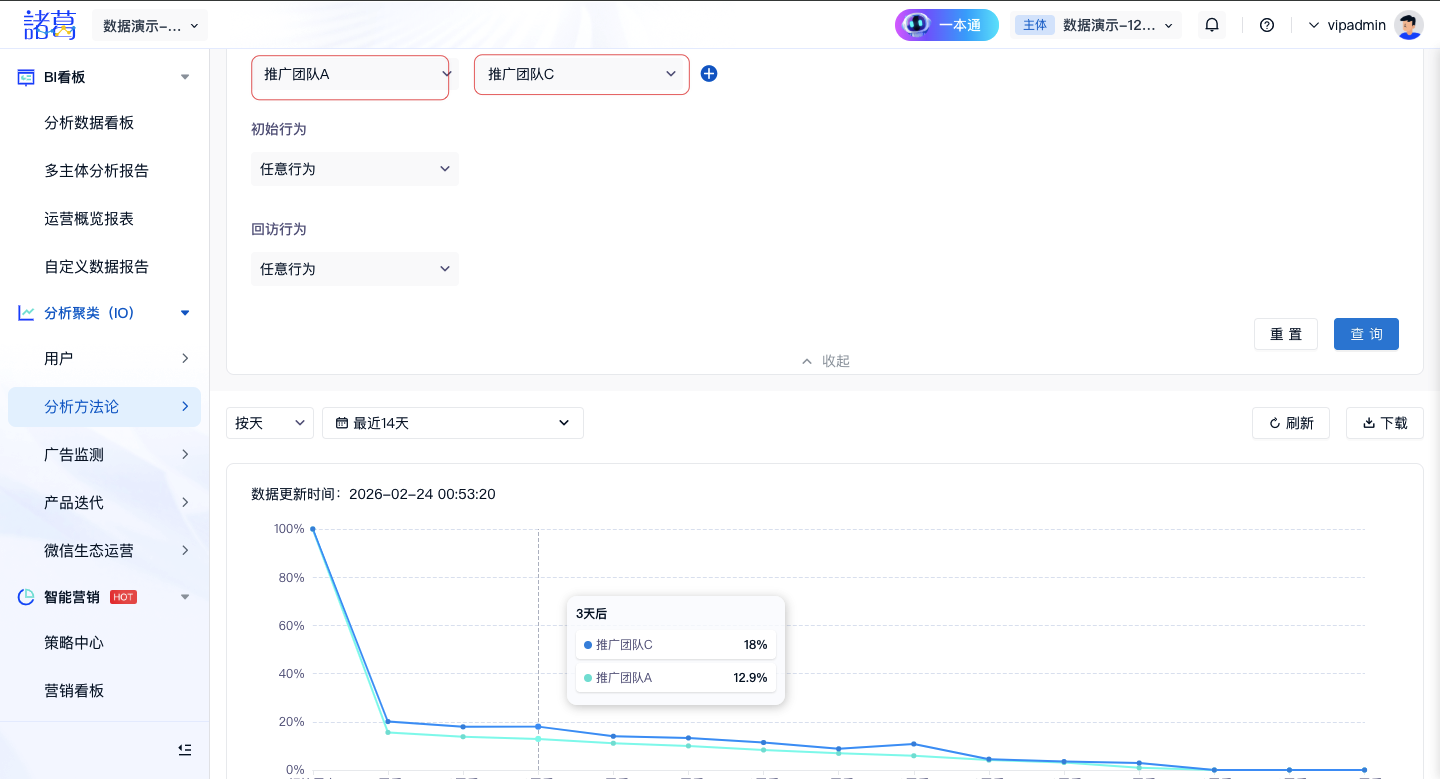Collapse the query panel via 收起
This screenshot has height=779, width=1440.
(825, 361)
